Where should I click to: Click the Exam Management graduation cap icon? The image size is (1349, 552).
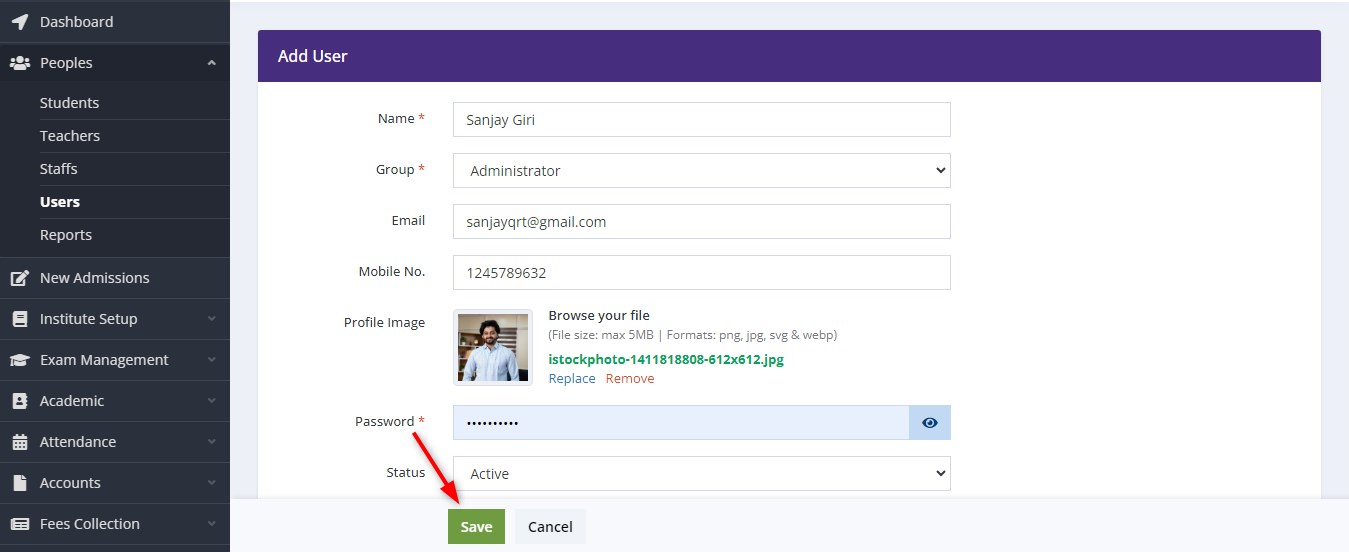20,359
